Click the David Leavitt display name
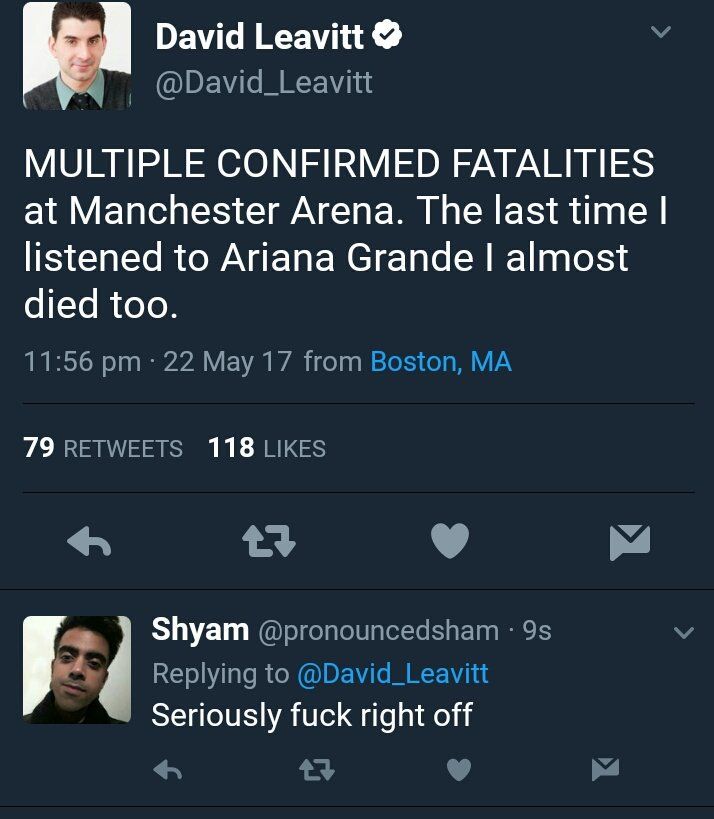This screenshot has width=714, height=819. pyautogui.click(x=259, y=37)
